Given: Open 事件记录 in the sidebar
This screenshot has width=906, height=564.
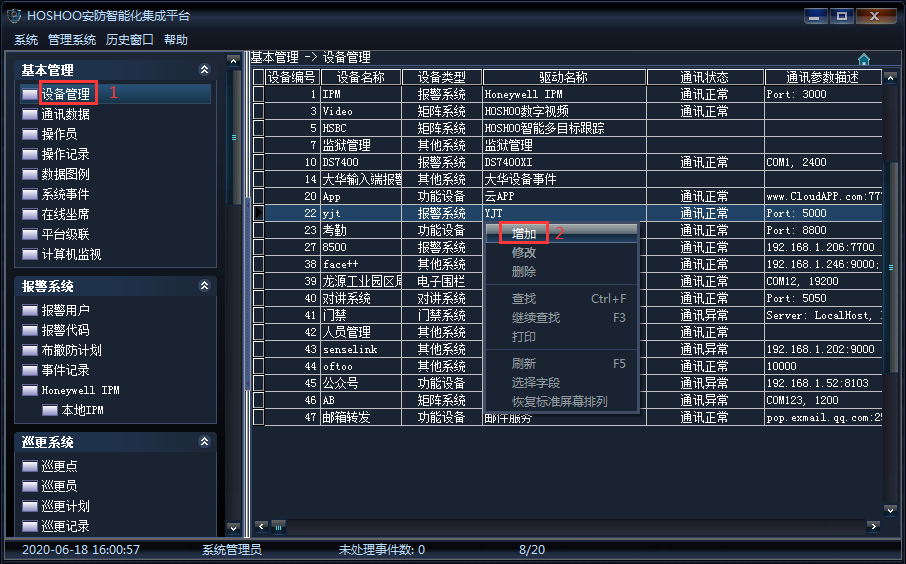Looking at the screenshot, I should click(65, 370).
